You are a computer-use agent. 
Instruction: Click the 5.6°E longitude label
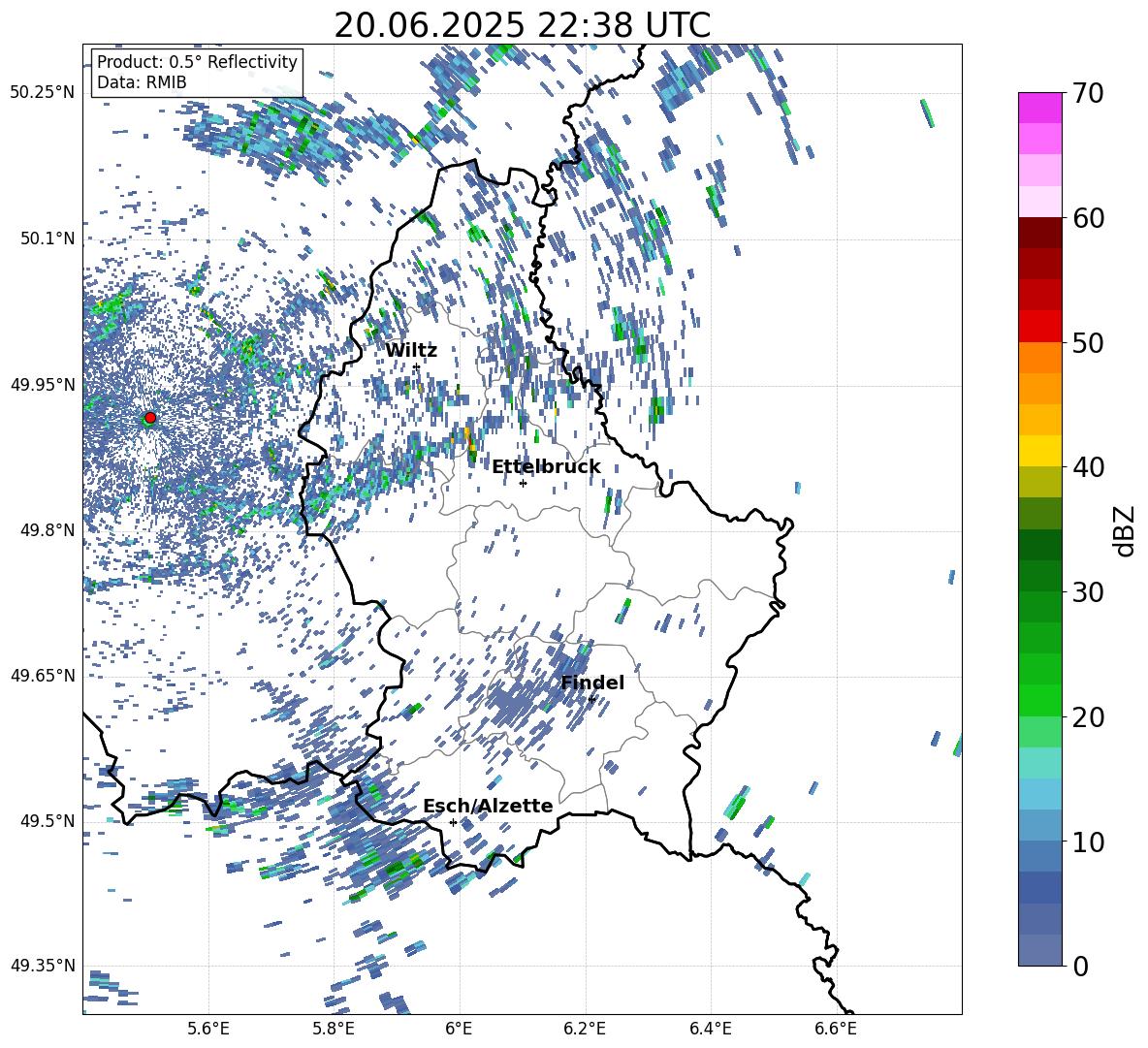click(x=208, y=1029)
